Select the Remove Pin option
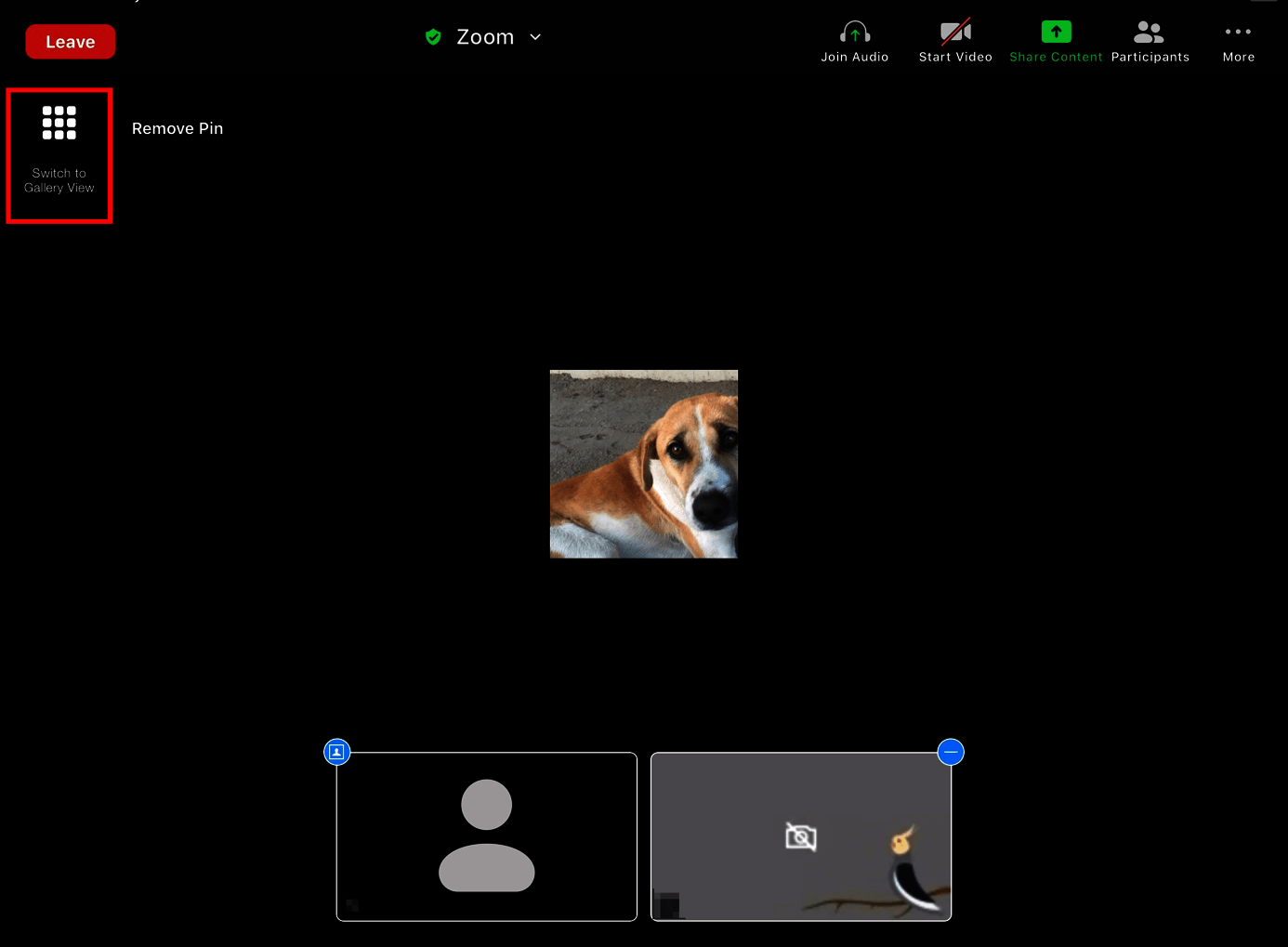Screen dimensions: 1288x947 pos(177,128)
